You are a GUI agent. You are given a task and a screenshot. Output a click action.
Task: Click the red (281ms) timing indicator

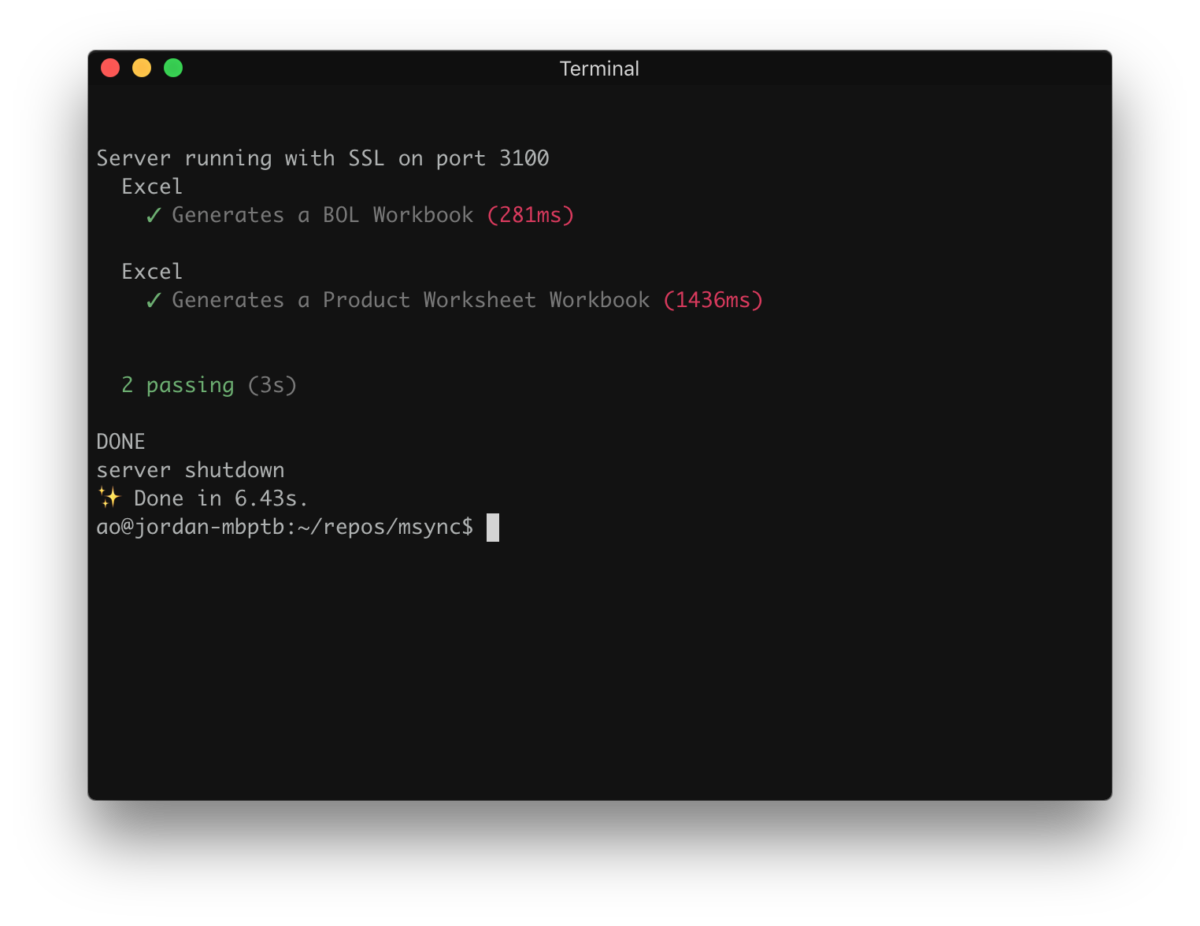coord(530,214)
